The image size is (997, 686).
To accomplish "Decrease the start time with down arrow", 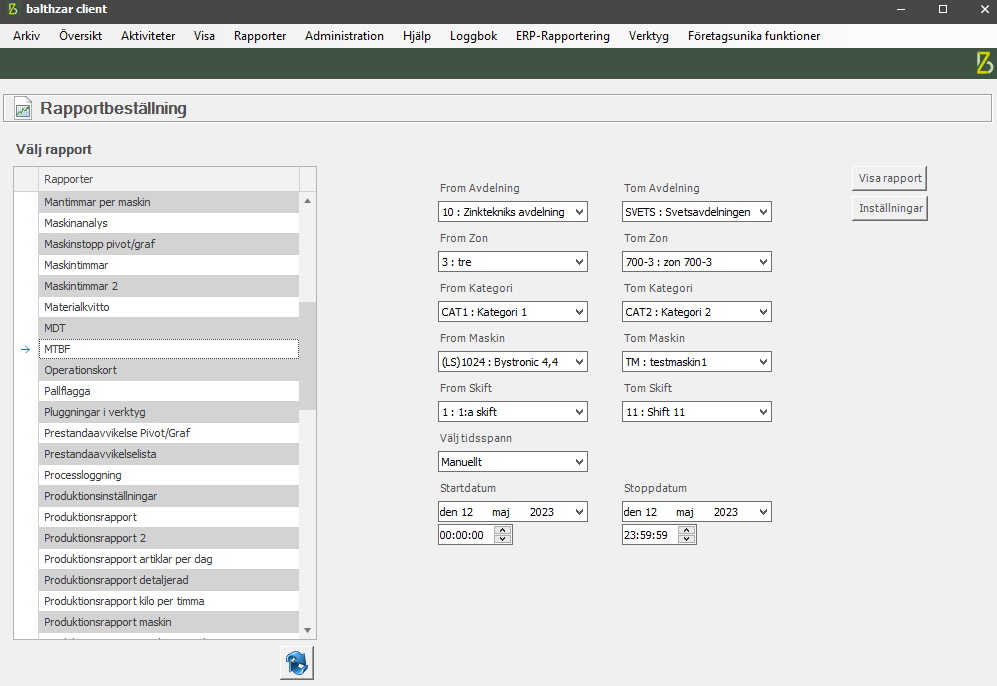I will tap(502, 539).
